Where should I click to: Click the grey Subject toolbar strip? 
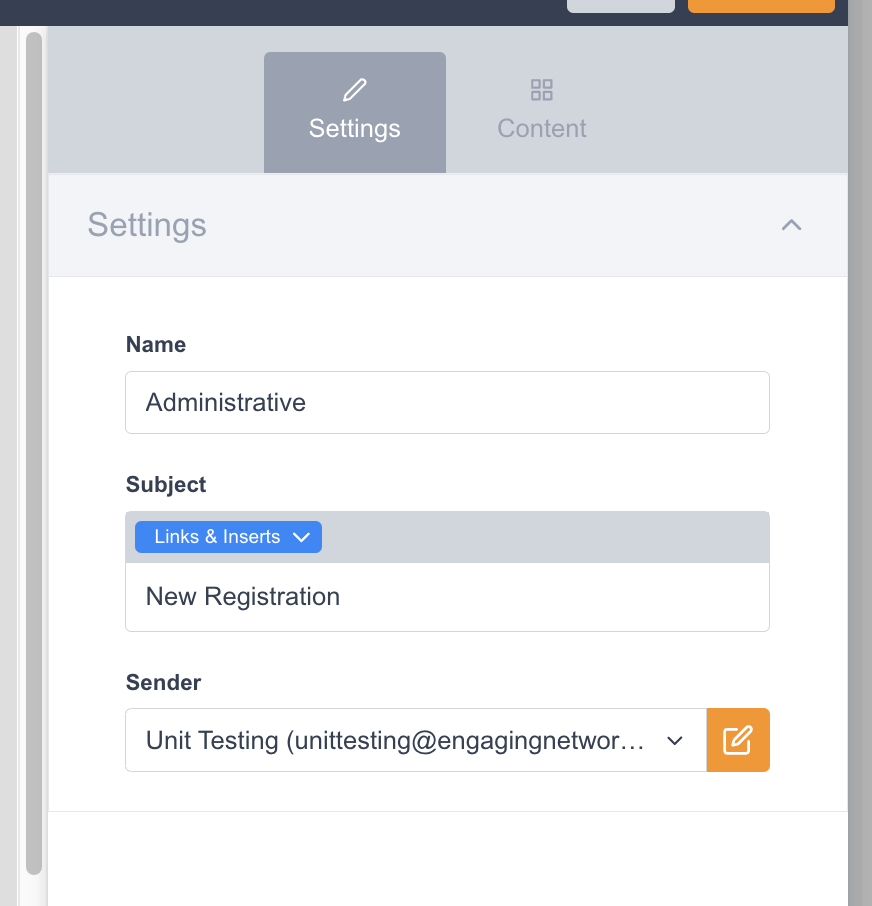pyautogui.click(x=545, y=537)
